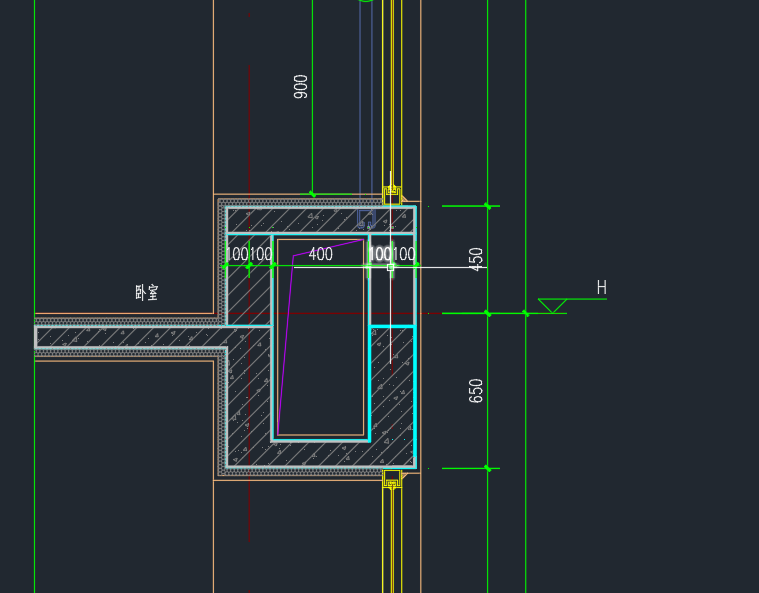Click the lower yellow window frame symbol
The height and width of the screenshot is (593, 759).
click(x=392, y=478)
